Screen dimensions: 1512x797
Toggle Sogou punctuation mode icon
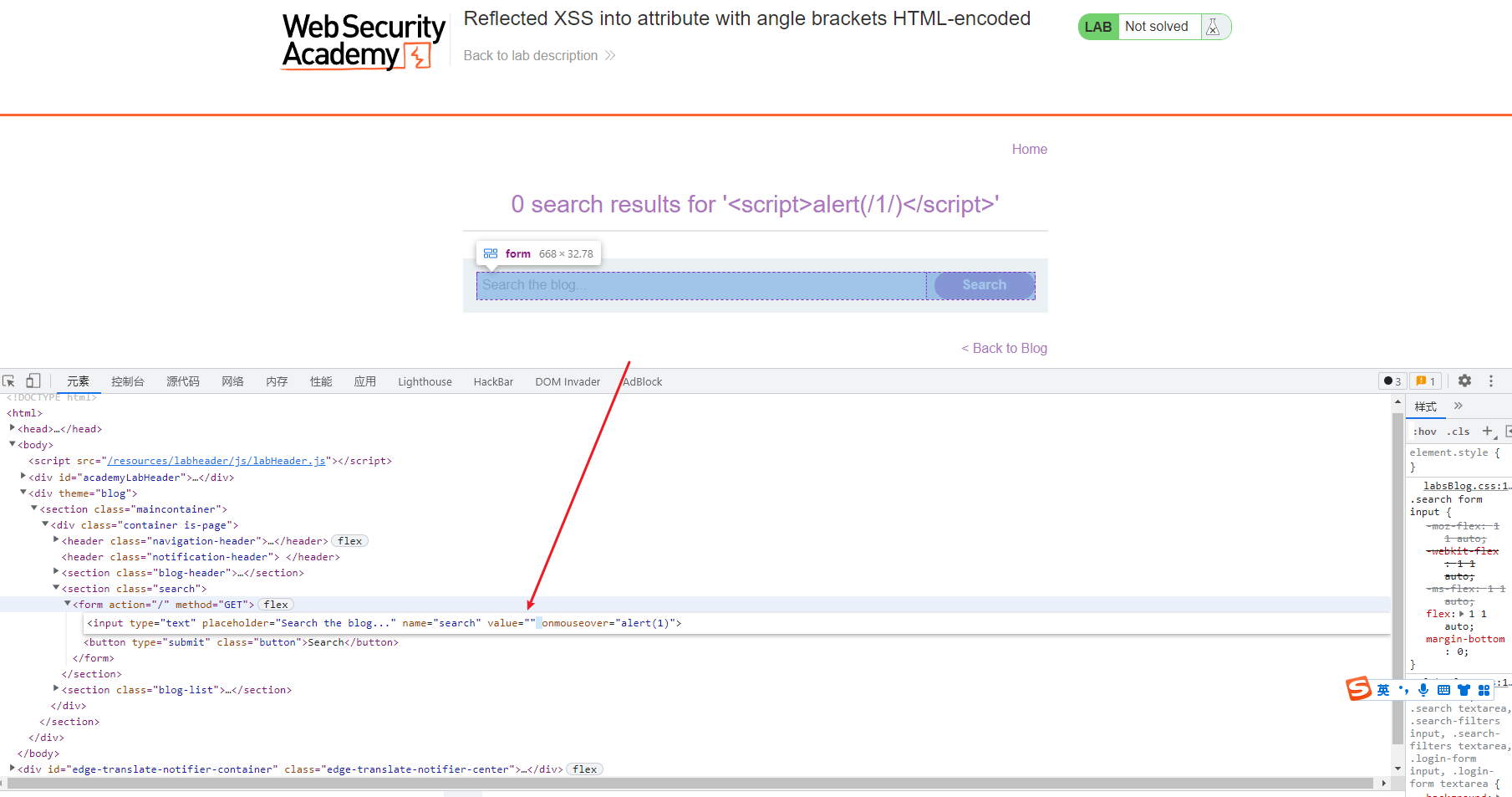click(1403, 690)
